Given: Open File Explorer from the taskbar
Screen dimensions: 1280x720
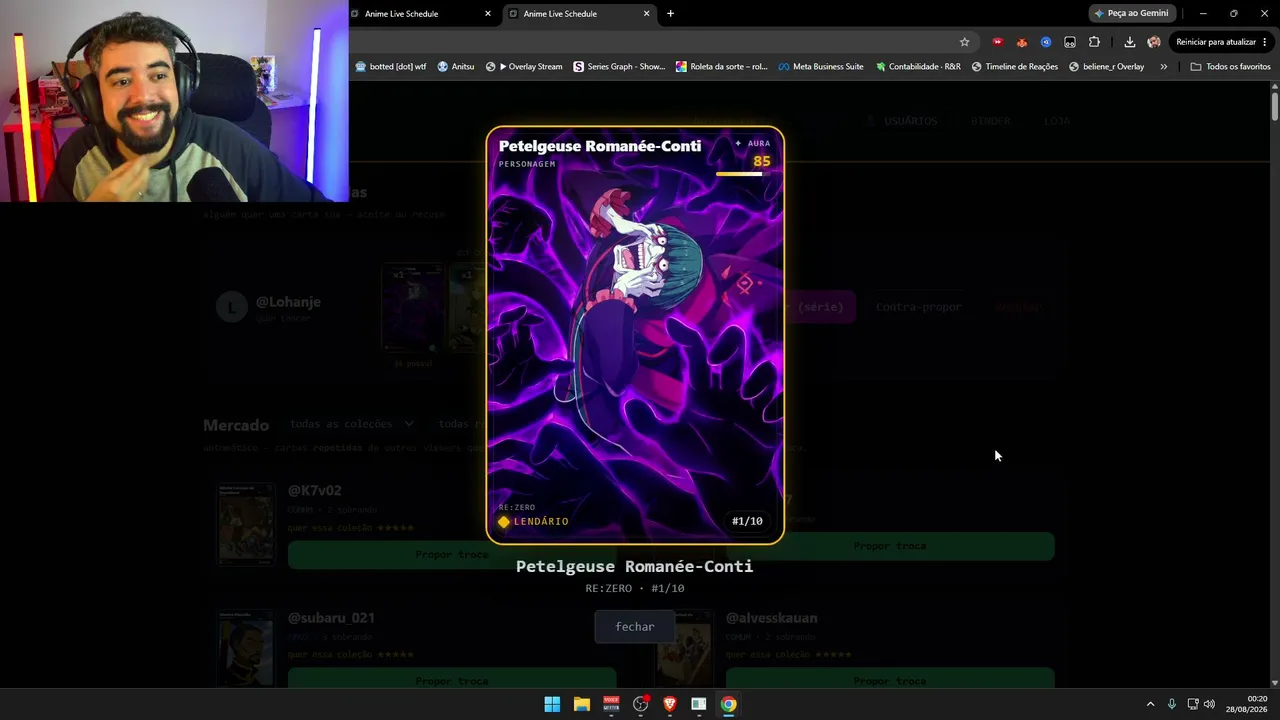Looking at the screenshot, I should click(581, 704).
